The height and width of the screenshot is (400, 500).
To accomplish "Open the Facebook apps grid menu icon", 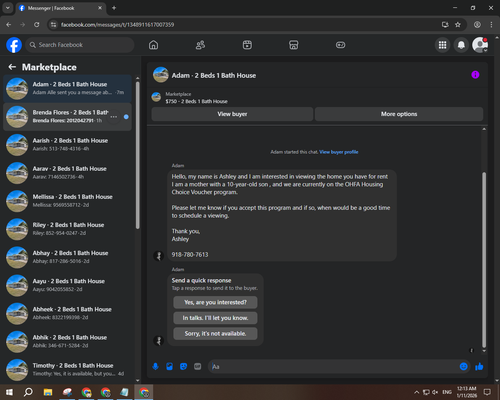I will [442, 45].
